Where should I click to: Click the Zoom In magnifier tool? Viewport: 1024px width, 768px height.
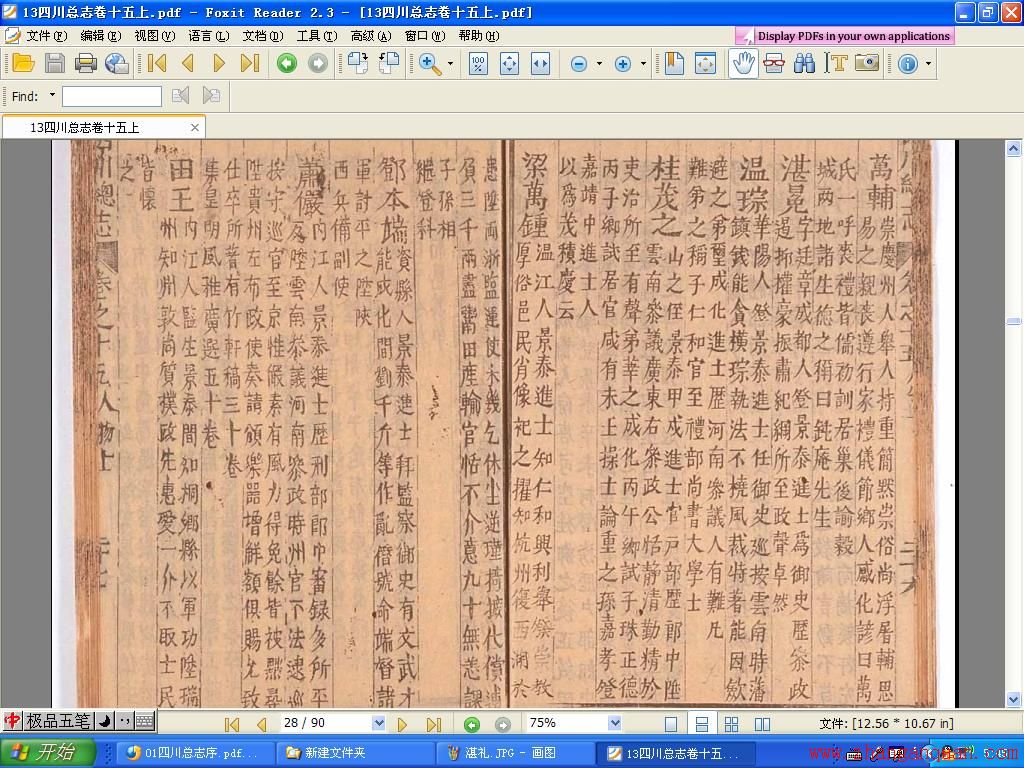pyautogui.click(x=430, y=63)
